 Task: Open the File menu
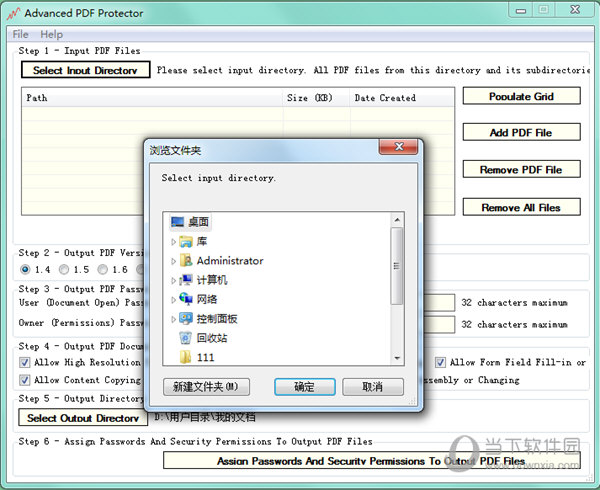21,34
